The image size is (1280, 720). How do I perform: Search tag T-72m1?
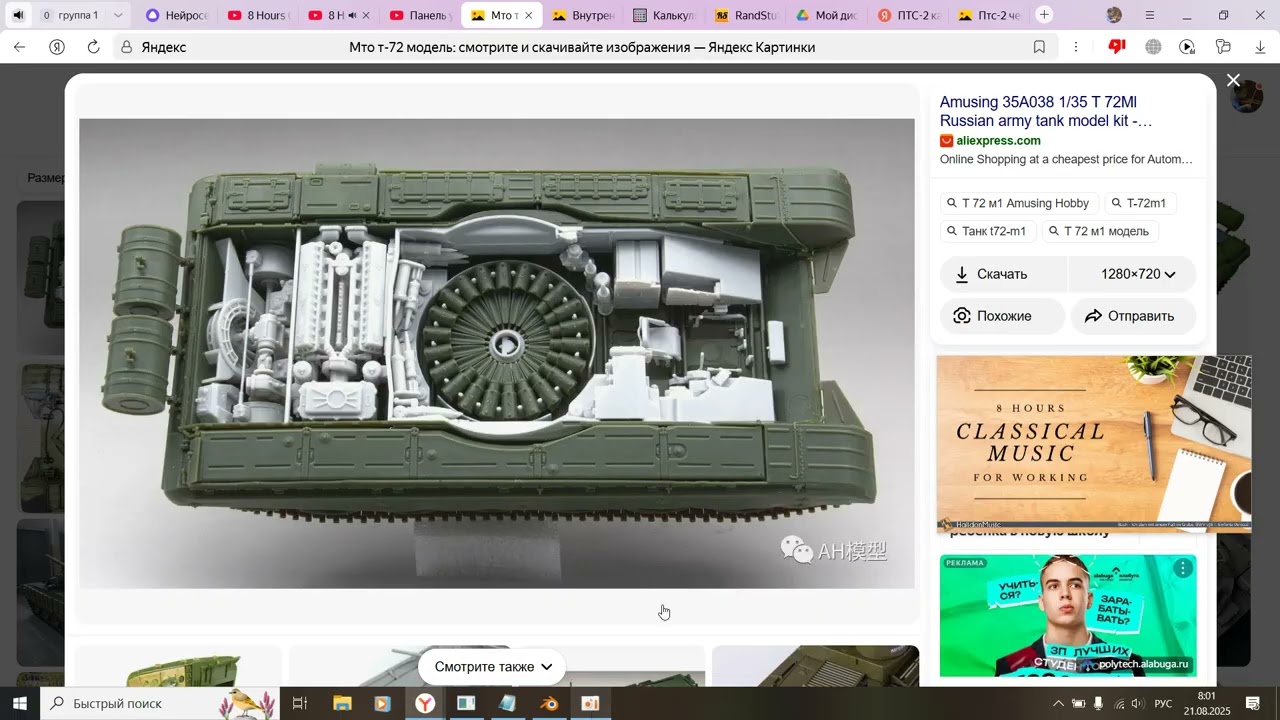pos(1141,203)
